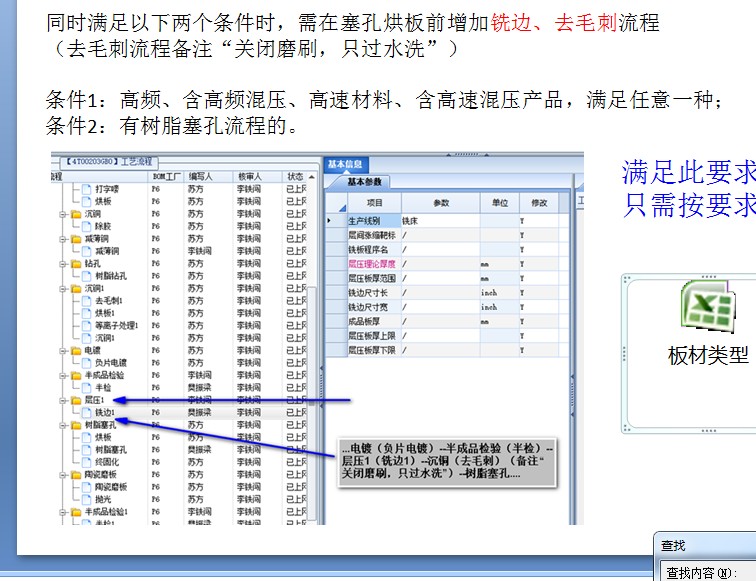Image resolution: width=756 pixels, height=581 pixels.
Task: Click the 编写人 column header
Action: pos(208,176)
